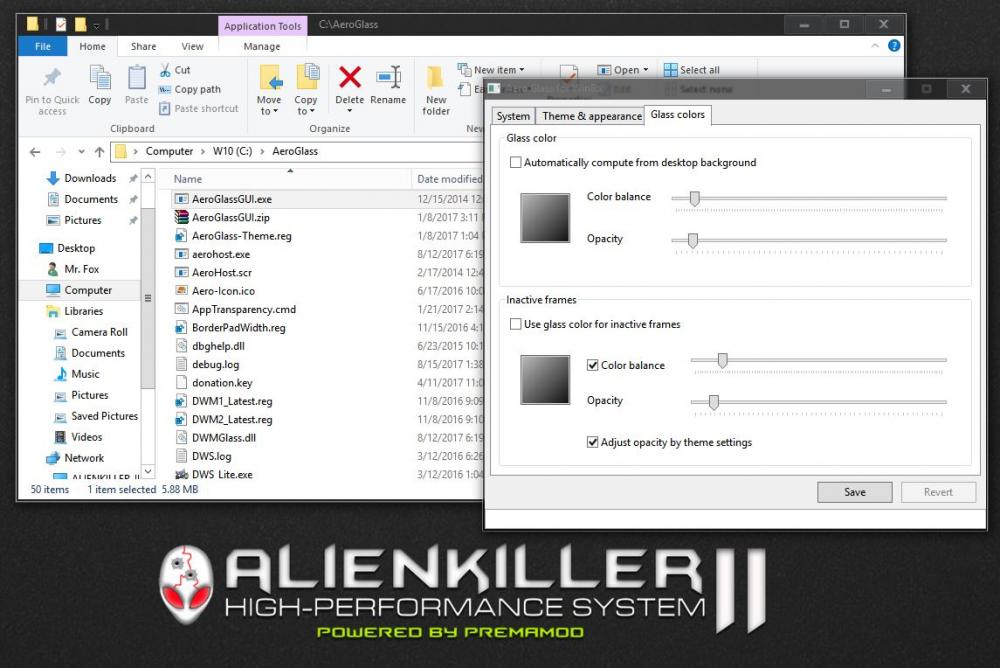Check Use glass color for inactive frames
Image resolution: width=1000 pixels, height=668 pixels.
[x=516, y=324]
